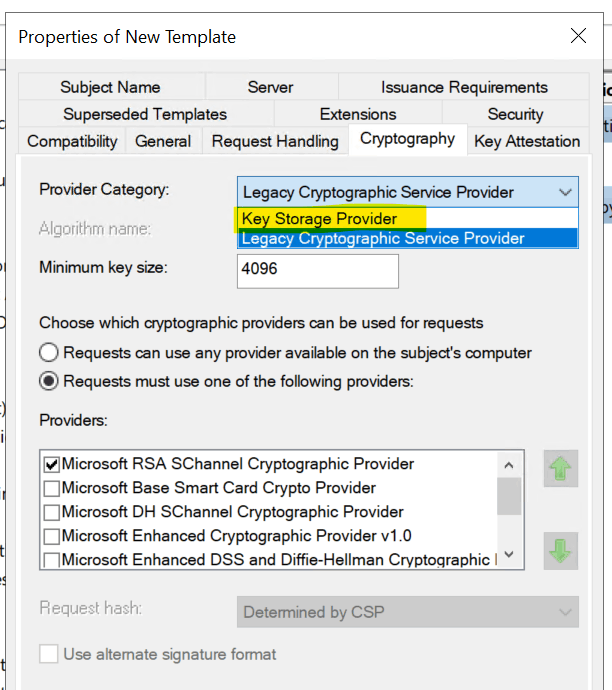Click the providers list scrollbar thumb
This screenshot has height=690, width=612.
pyautogui.click(x=509, y=496)
